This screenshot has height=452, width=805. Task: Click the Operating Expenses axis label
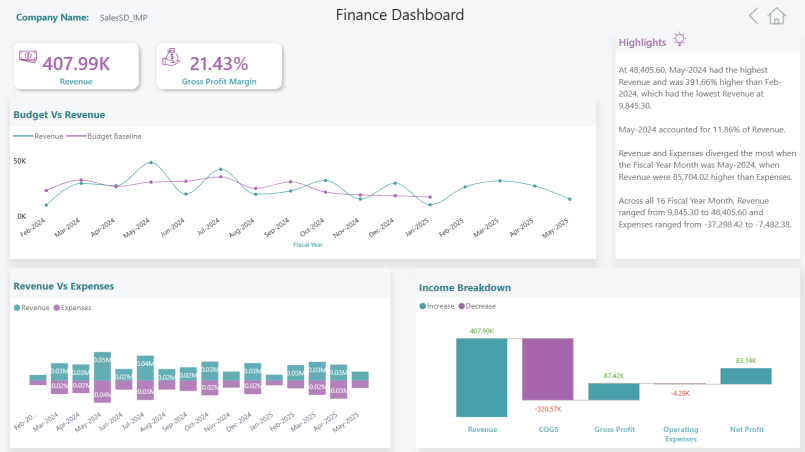coord(680,433)
